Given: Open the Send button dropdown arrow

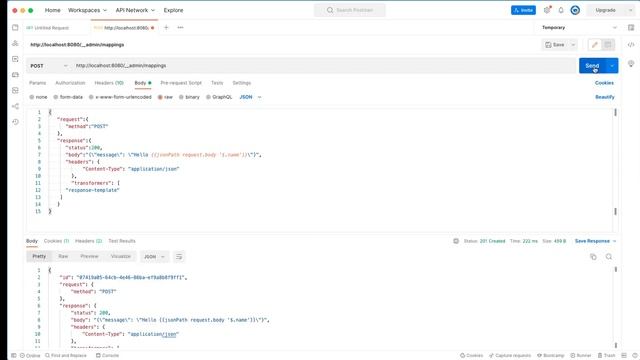Looking at the screenshot, I should click(612, 66).
